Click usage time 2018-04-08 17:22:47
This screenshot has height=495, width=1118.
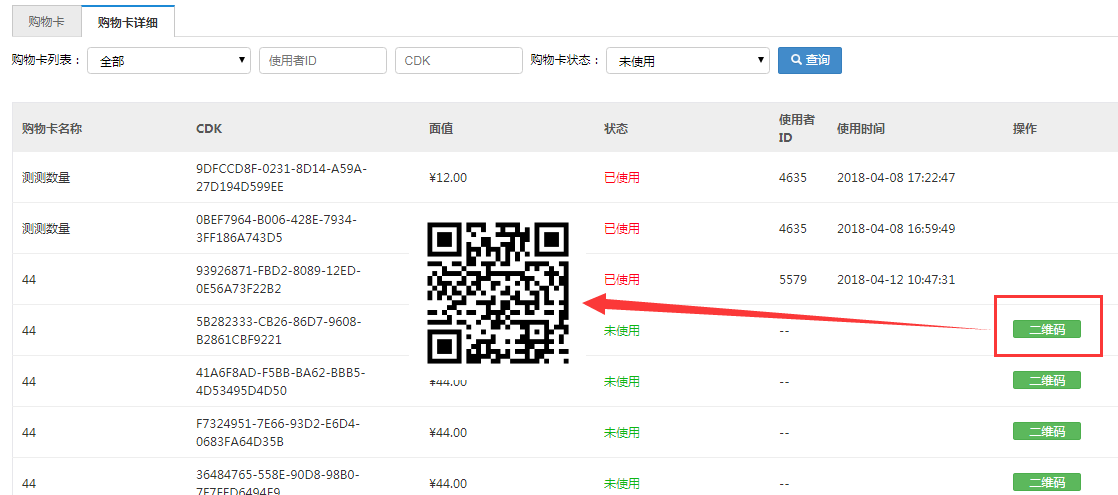click(896, 178)
